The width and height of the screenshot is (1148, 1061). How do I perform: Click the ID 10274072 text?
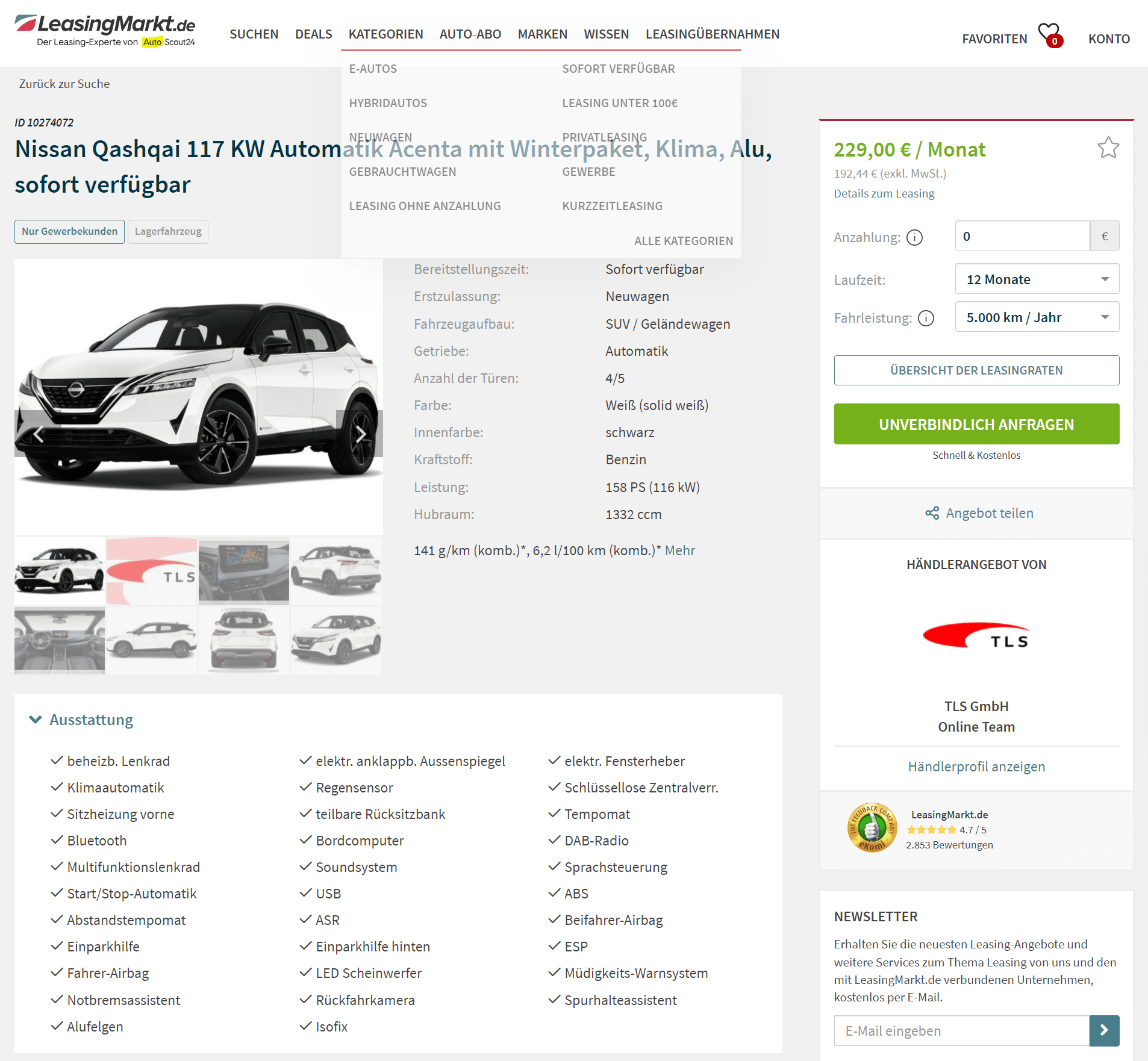[44, 122]
